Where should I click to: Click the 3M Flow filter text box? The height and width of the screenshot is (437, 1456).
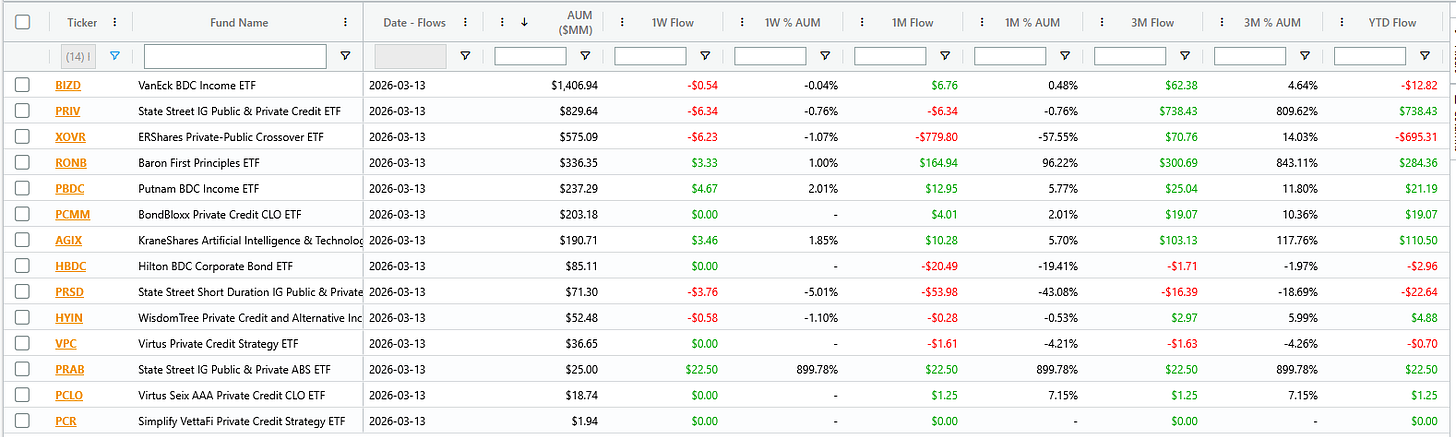pos(1130,56)
